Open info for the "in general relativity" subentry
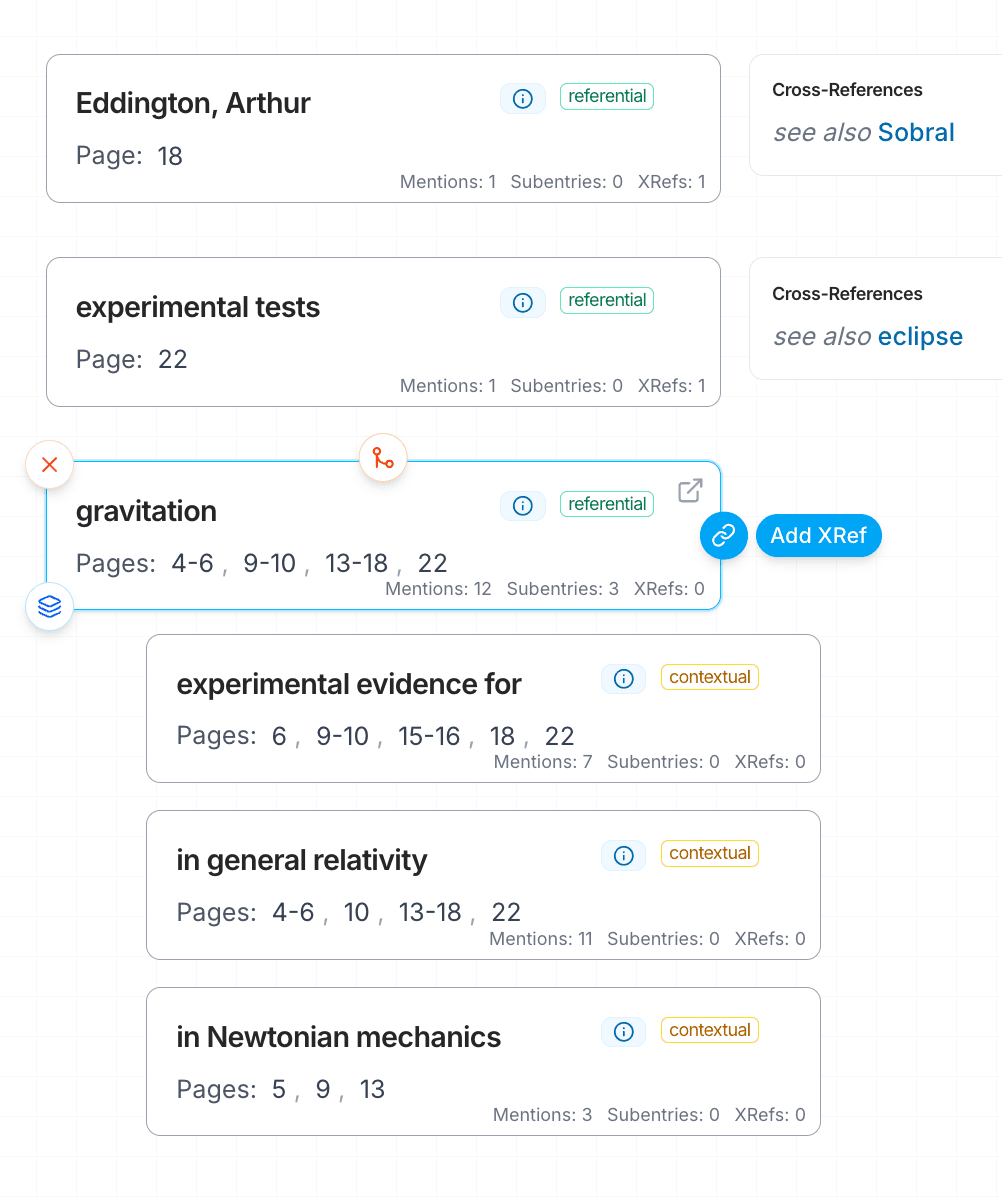 tap(623, 856)
